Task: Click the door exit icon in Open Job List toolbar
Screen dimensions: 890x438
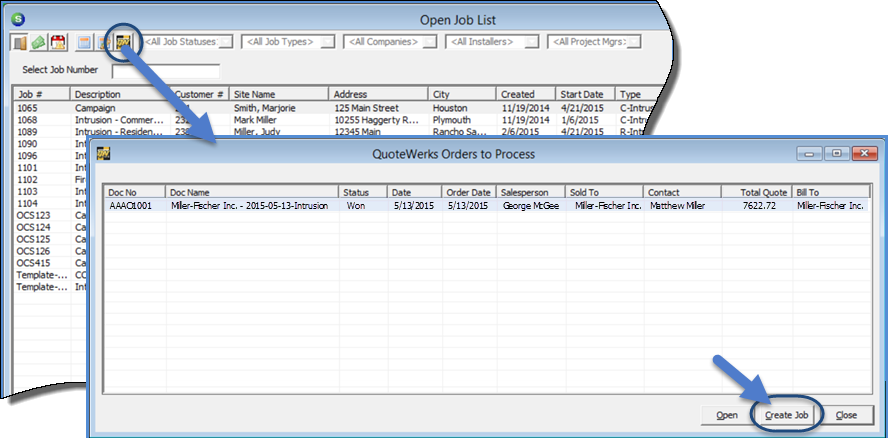Action: [20, 42]
